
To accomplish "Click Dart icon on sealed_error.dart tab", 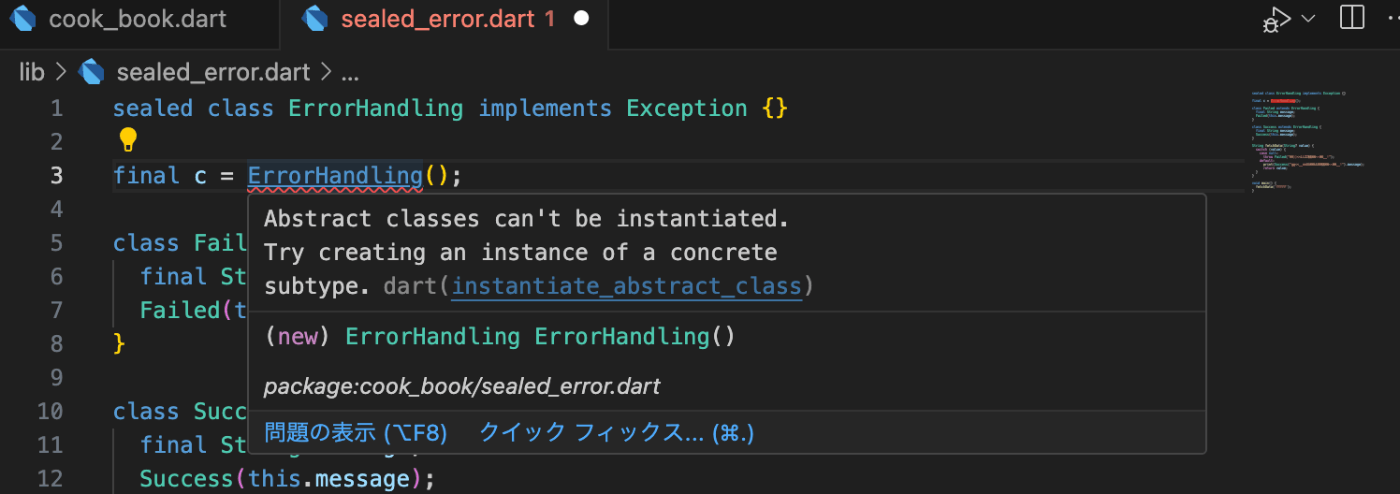I will [x=316, y=19].
